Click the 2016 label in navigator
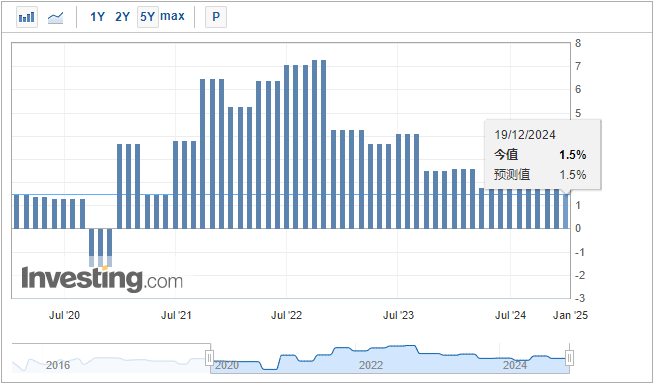The image size is (655, 385). coord(58,365)
